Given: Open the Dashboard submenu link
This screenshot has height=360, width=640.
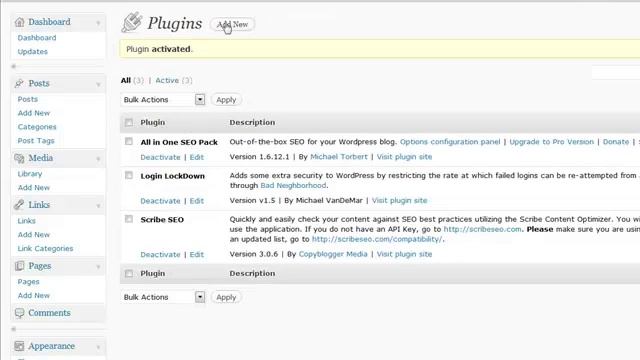Looking at the screenshot, I should click(x=37, y=38).
